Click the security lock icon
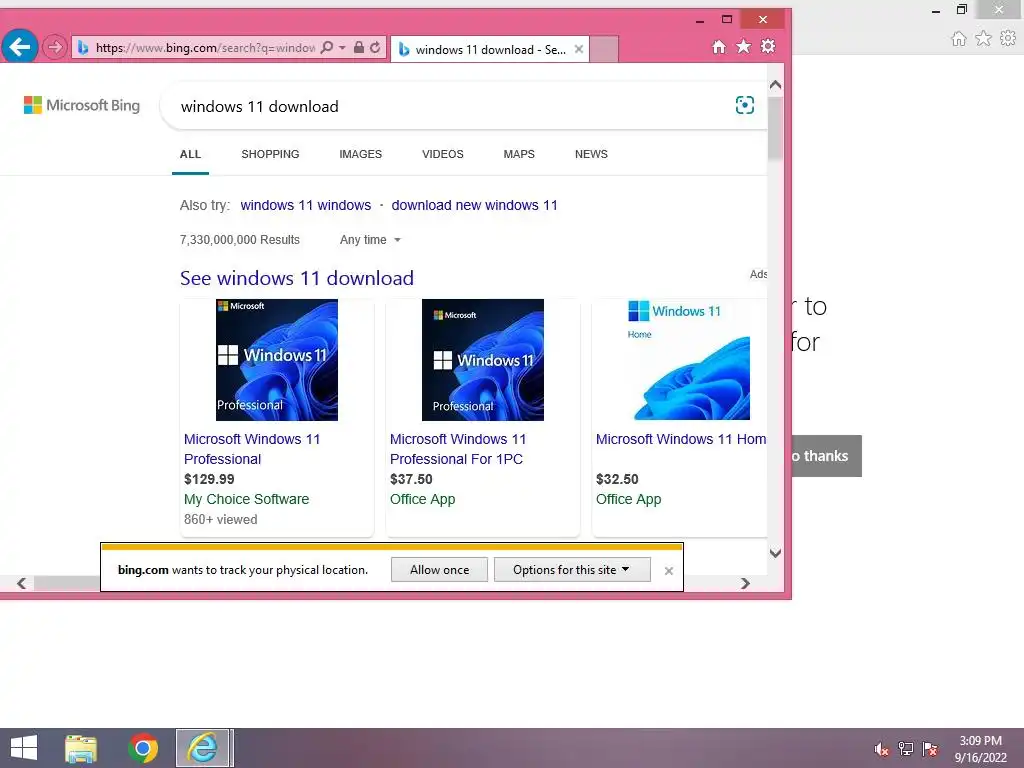This screenshot has height=768, width=1024. tap(359, 48)
